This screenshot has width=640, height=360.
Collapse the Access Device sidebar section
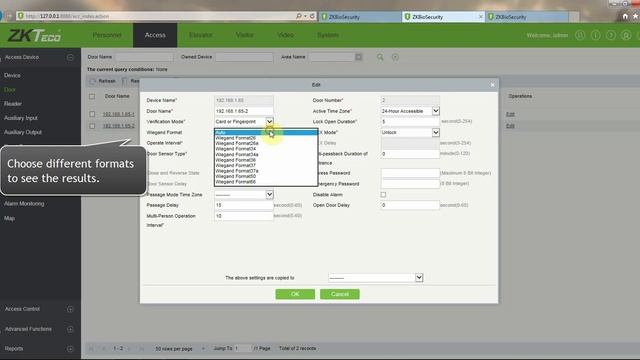[70, 58]
